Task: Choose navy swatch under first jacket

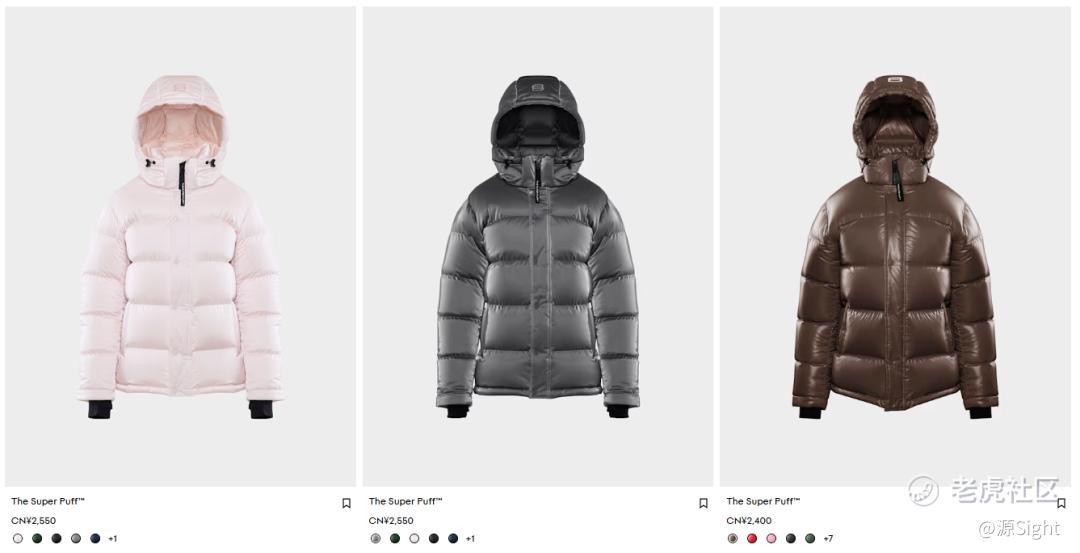Action: coord(95,539)
